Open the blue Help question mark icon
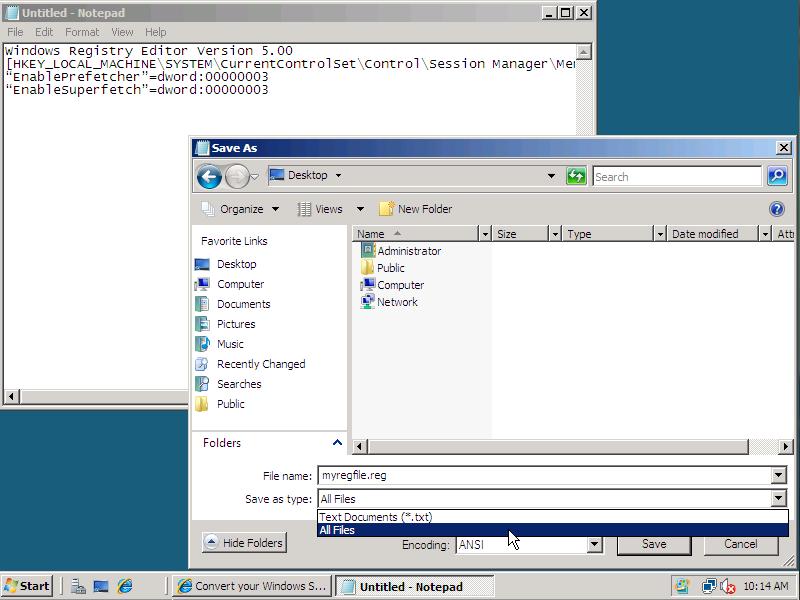800x600 pixels. 777,209
